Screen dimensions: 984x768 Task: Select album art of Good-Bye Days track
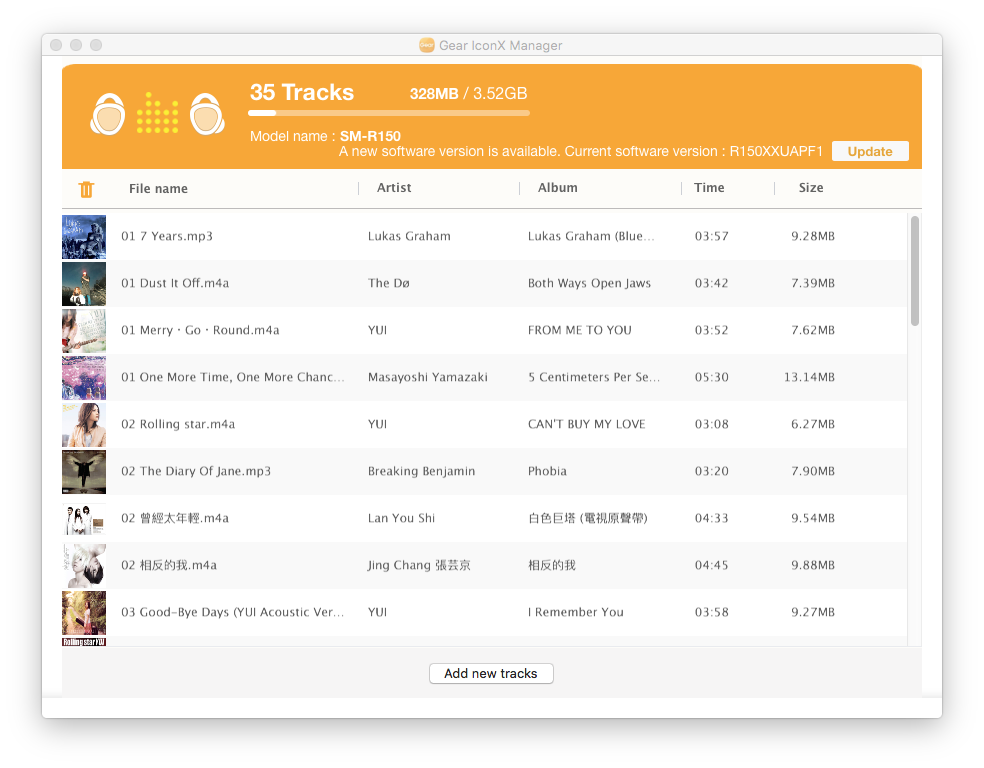pos(84,613)
